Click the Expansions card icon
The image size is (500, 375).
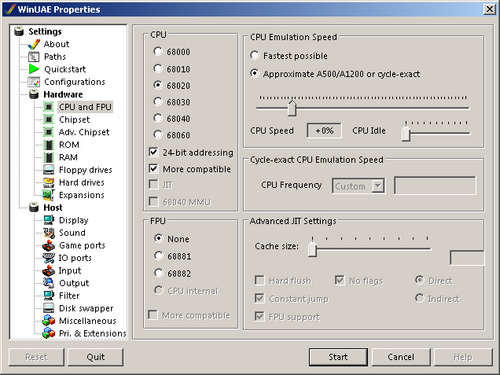point(49,195)
